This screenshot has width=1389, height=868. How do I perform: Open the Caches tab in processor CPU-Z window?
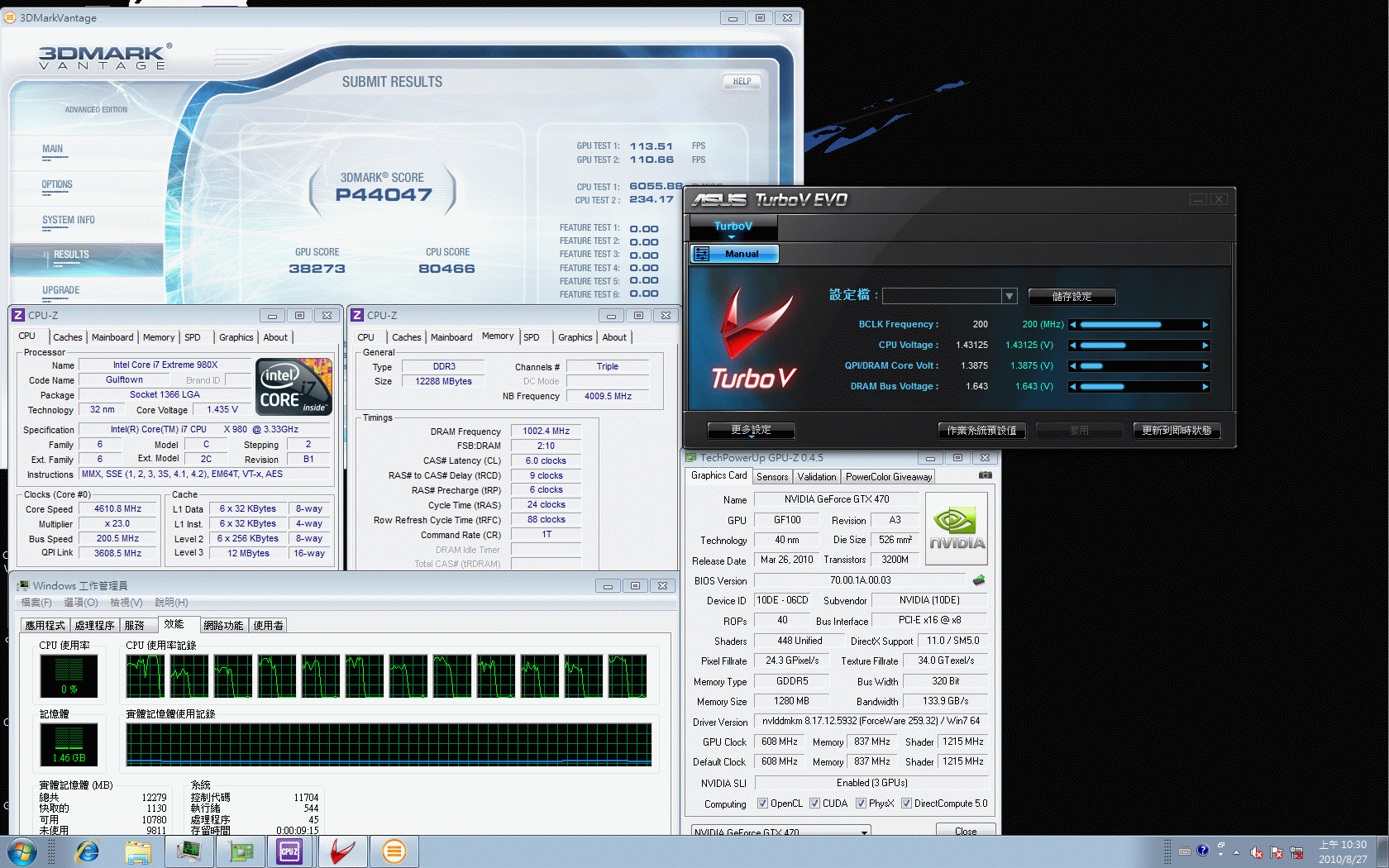pos(68,337)
